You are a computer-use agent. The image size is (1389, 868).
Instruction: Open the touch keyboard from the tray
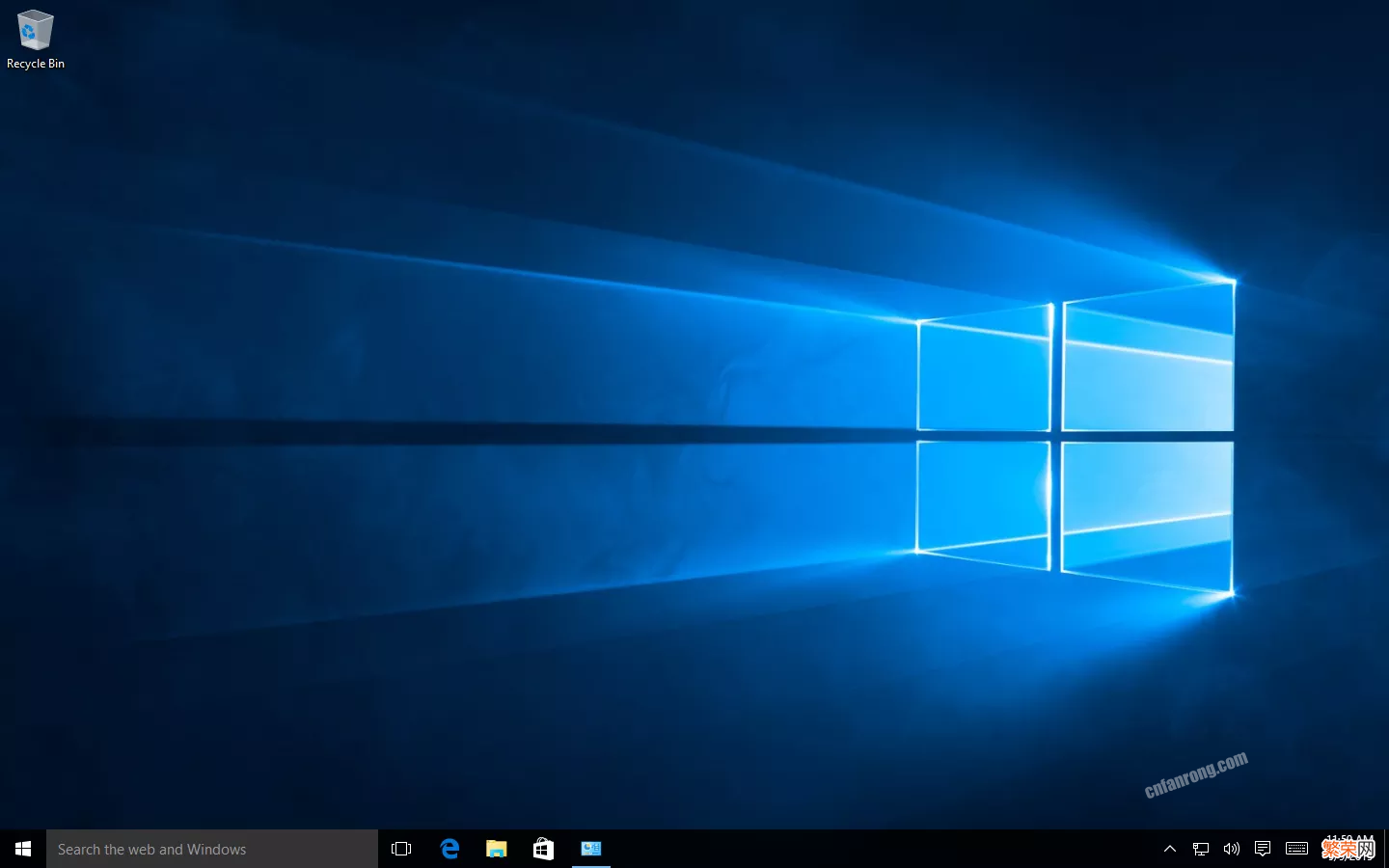coord(1297,849)
